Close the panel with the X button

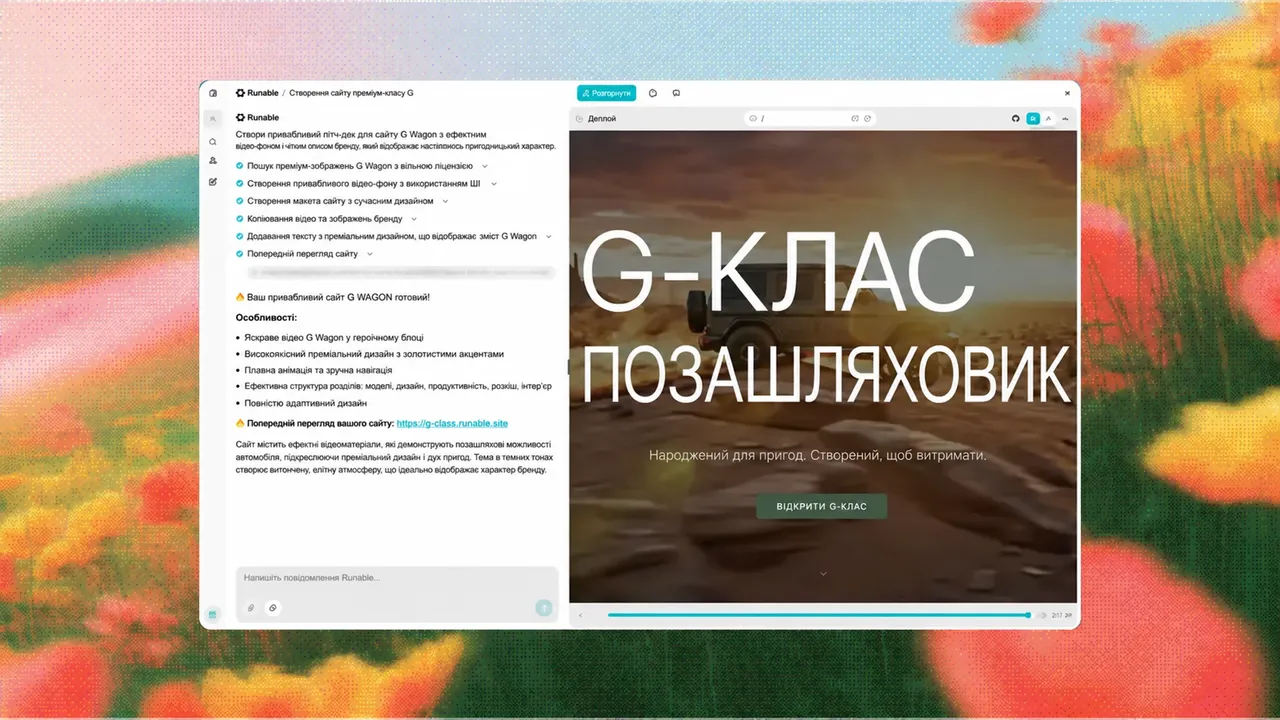1067,93
